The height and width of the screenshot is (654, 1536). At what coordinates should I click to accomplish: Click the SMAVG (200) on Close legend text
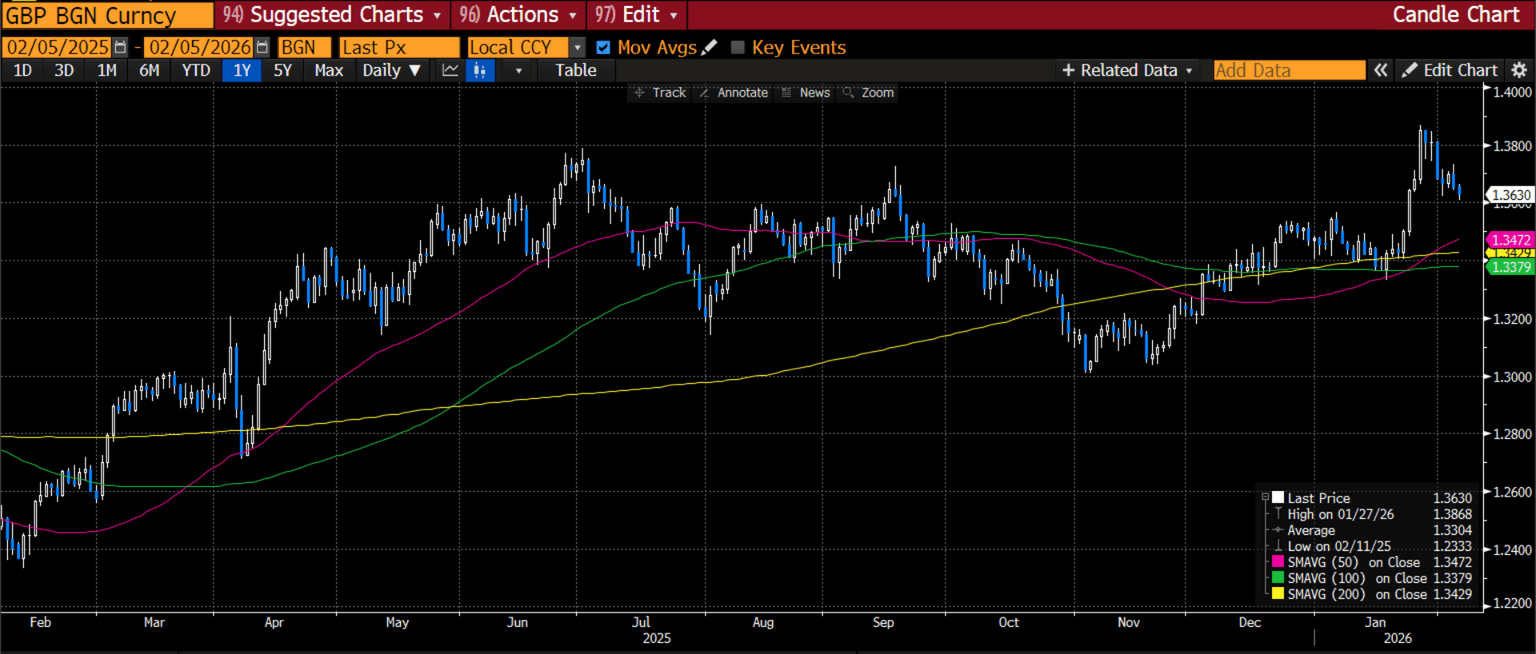(x=1358, y=594)
